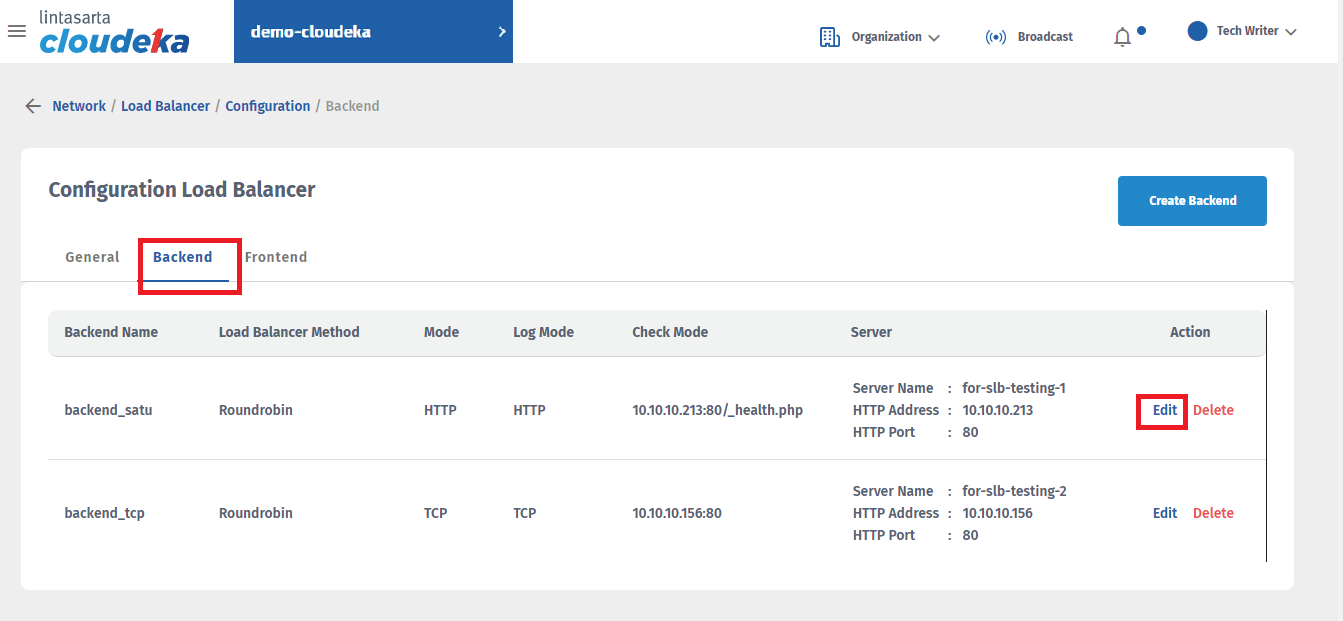Open the Organization dropdown chevron
The image size is (1343, 621).
[x=934, y=38]
